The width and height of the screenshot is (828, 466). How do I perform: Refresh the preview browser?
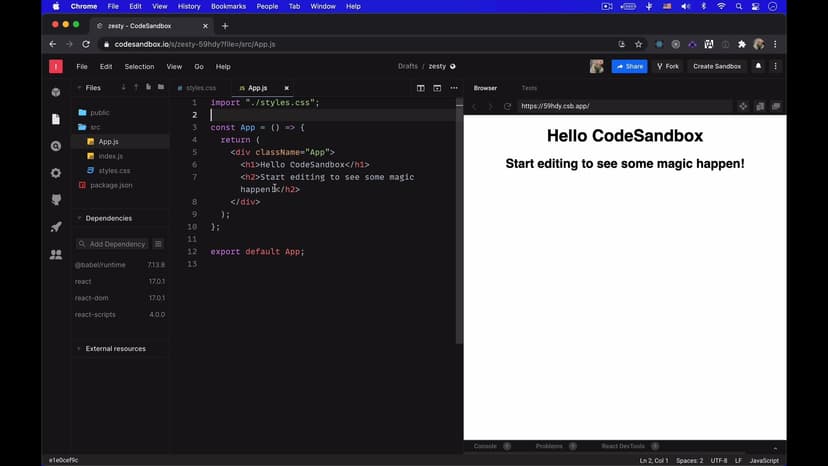point(507,106)
